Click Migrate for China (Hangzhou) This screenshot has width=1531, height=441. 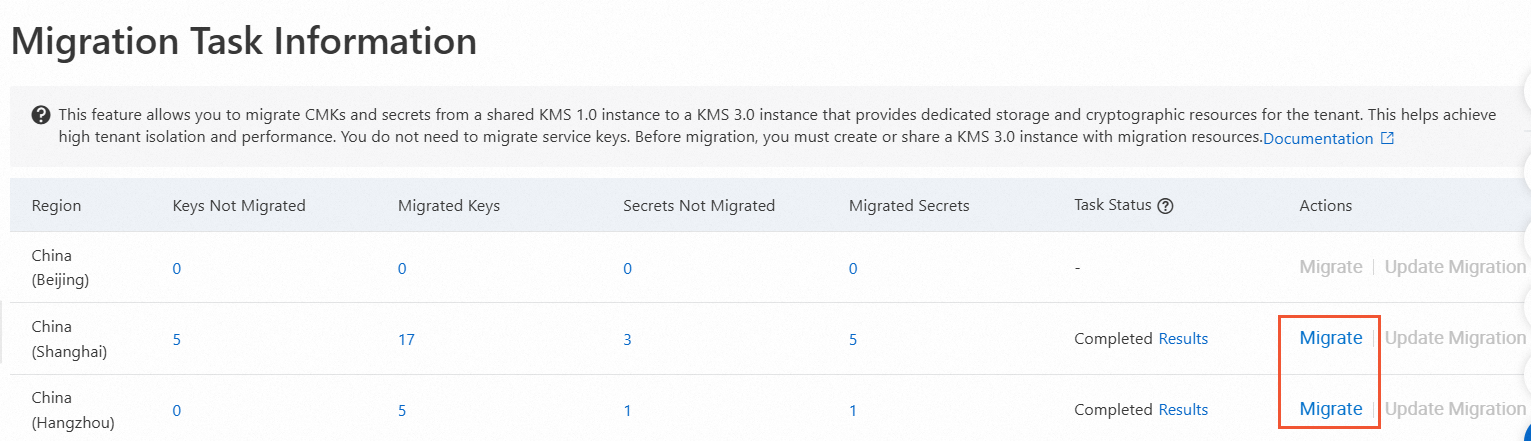1330,409
